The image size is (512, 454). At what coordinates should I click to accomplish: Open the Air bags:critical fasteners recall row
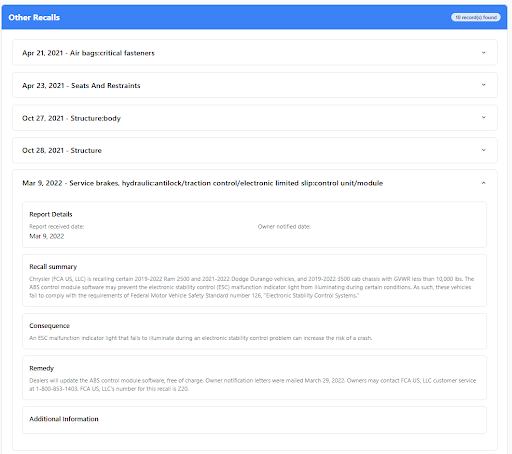255,53
